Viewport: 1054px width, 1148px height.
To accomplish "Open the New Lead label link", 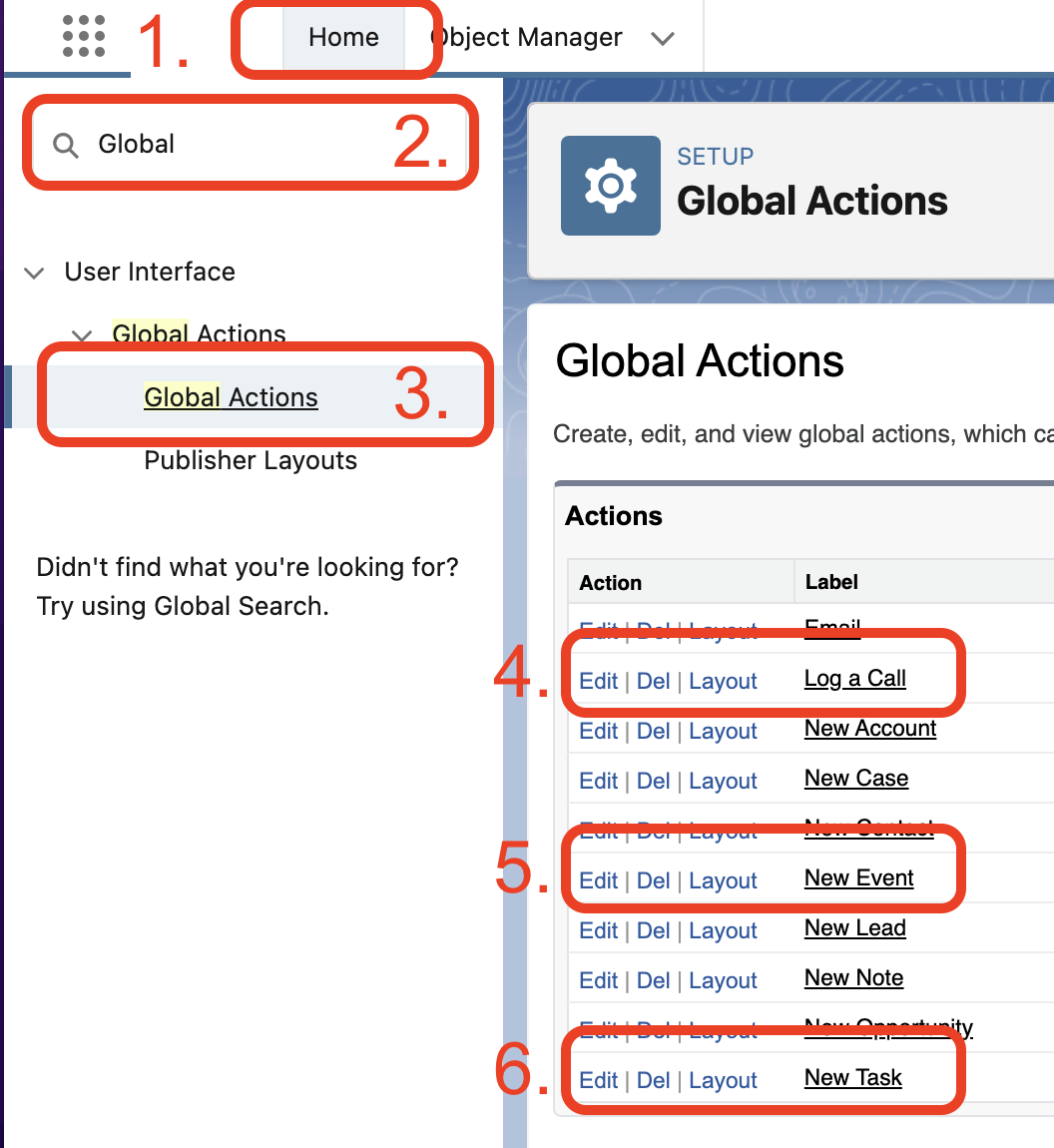I will (855, 927).
